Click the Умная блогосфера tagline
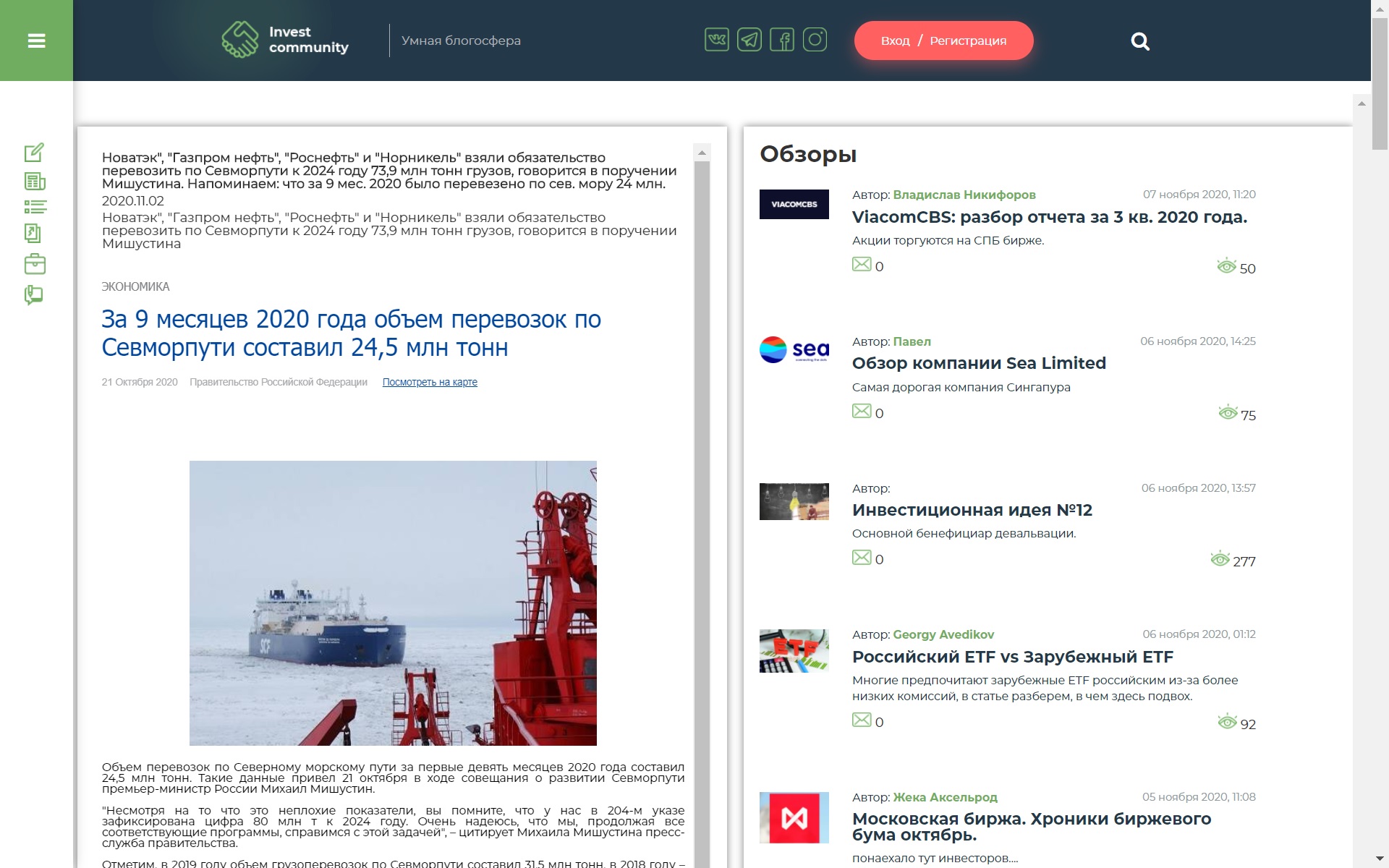Screen dimensions: 1389x868 (x=461, y=41)
